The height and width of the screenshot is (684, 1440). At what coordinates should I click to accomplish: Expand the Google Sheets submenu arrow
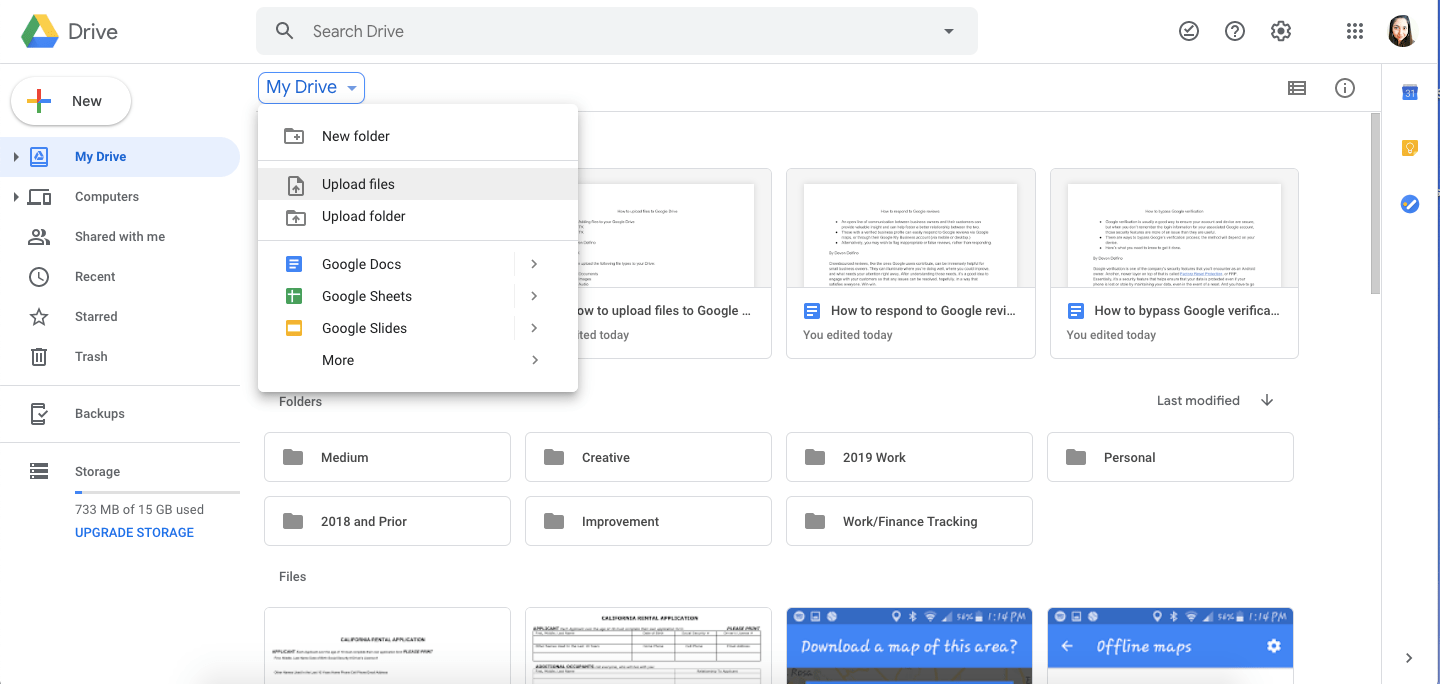coord(534,296)
